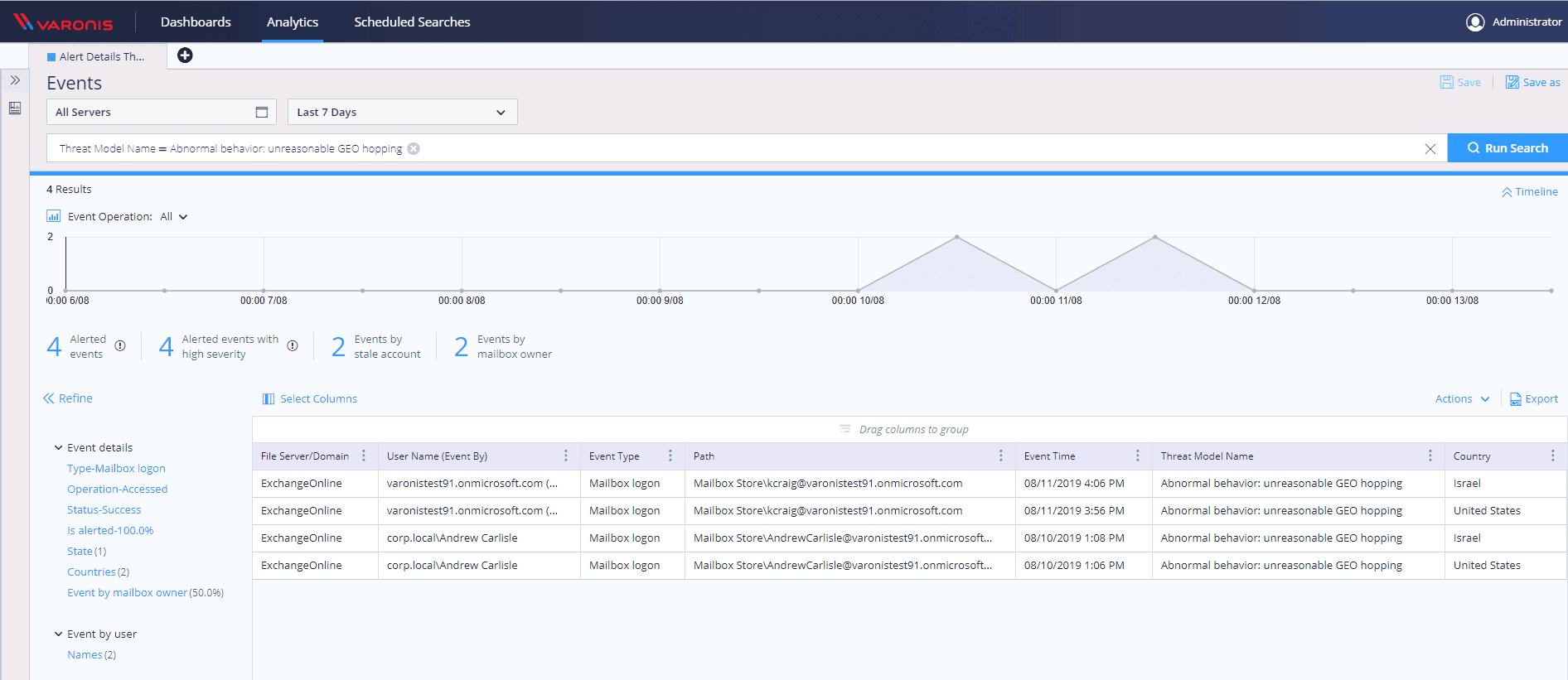Expand the left sidebar with double chevron
The height and width of the screenshot is (680, 1568).
(15, 80)
